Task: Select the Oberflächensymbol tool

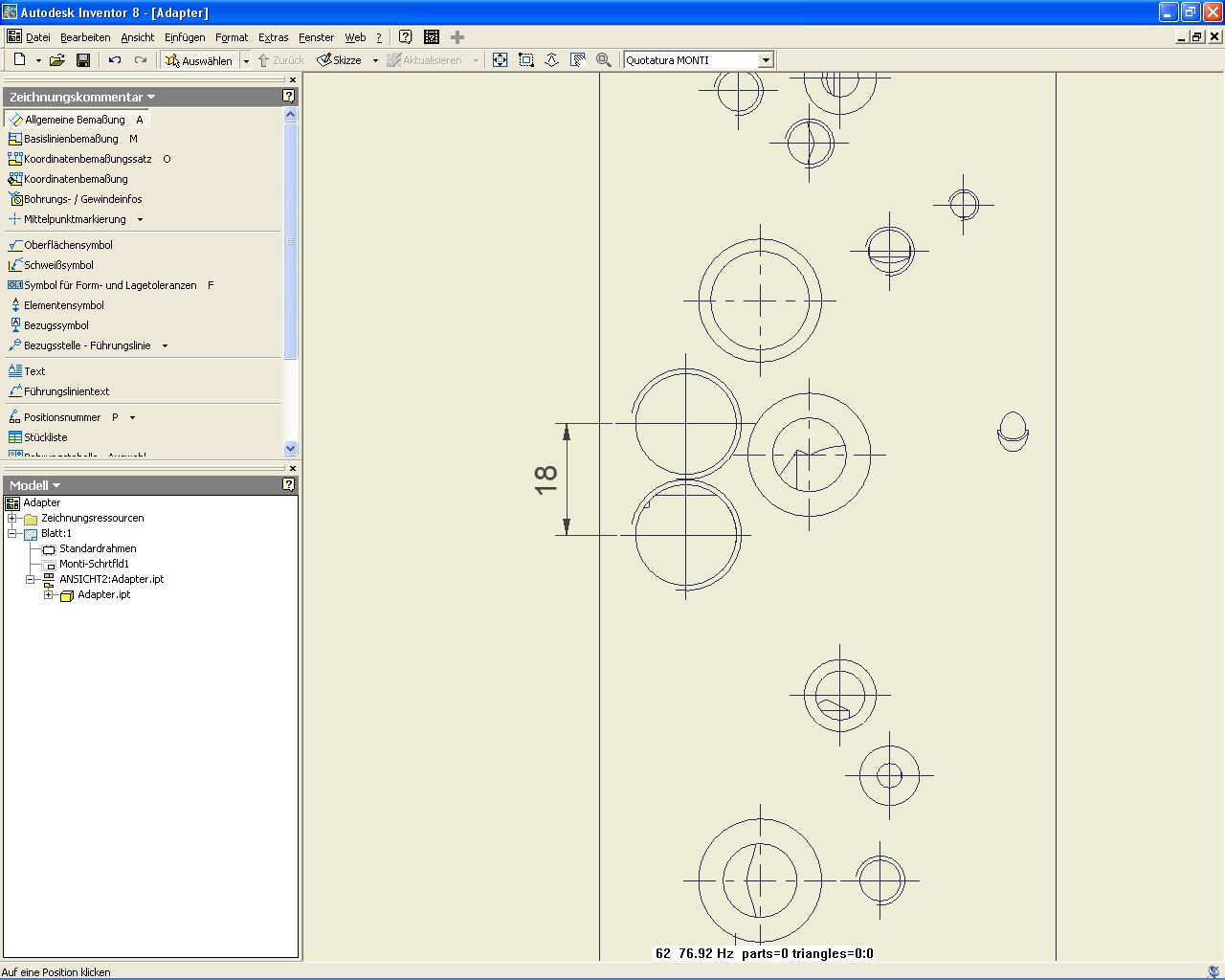Action: 68,245
